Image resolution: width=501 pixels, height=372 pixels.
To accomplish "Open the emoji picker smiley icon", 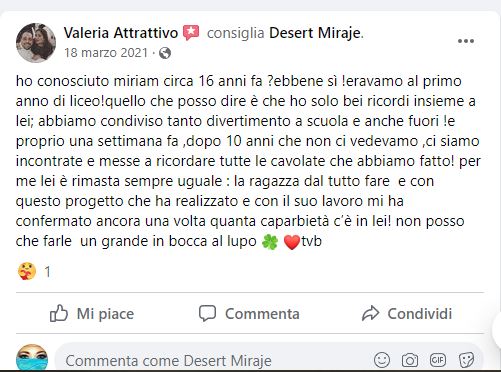I will point(382,360).
